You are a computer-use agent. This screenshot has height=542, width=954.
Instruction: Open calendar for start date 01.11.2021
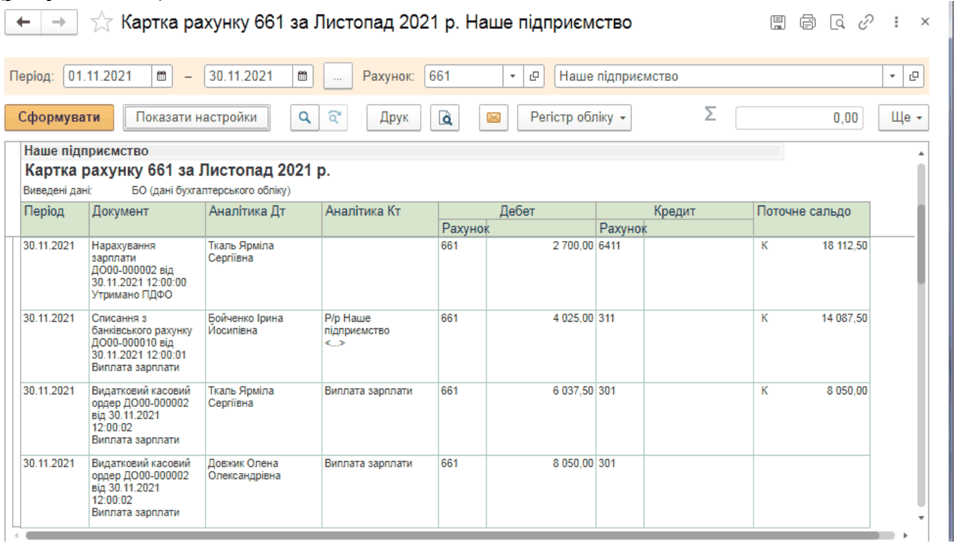tap(161, 76)
